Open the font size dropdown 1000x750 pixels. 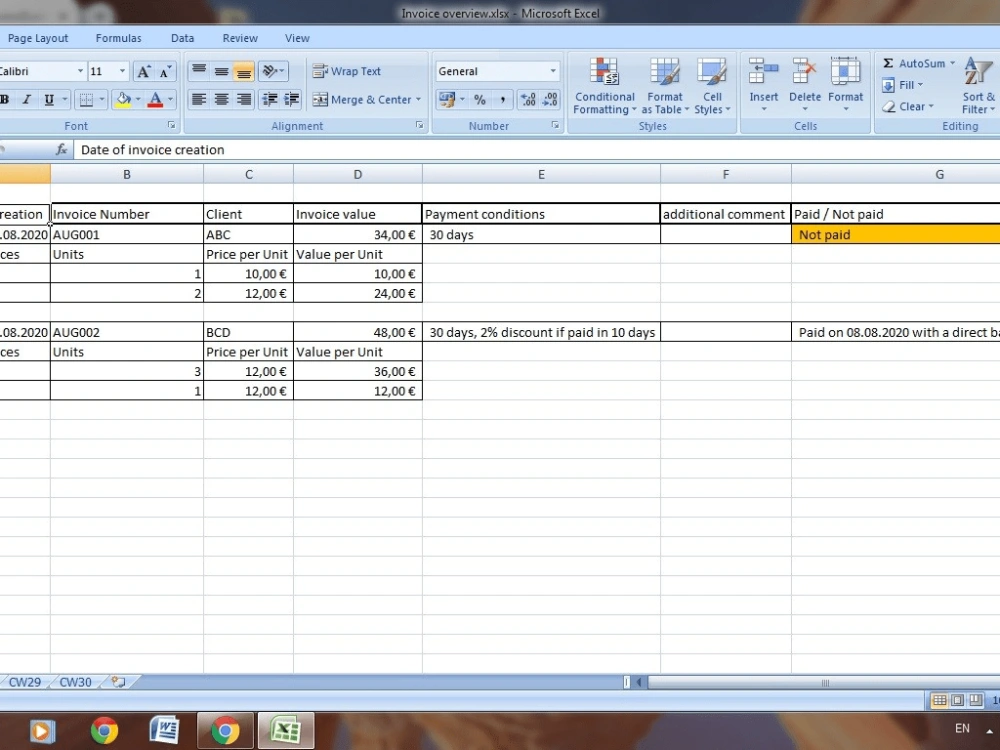[x=122, y=71]
